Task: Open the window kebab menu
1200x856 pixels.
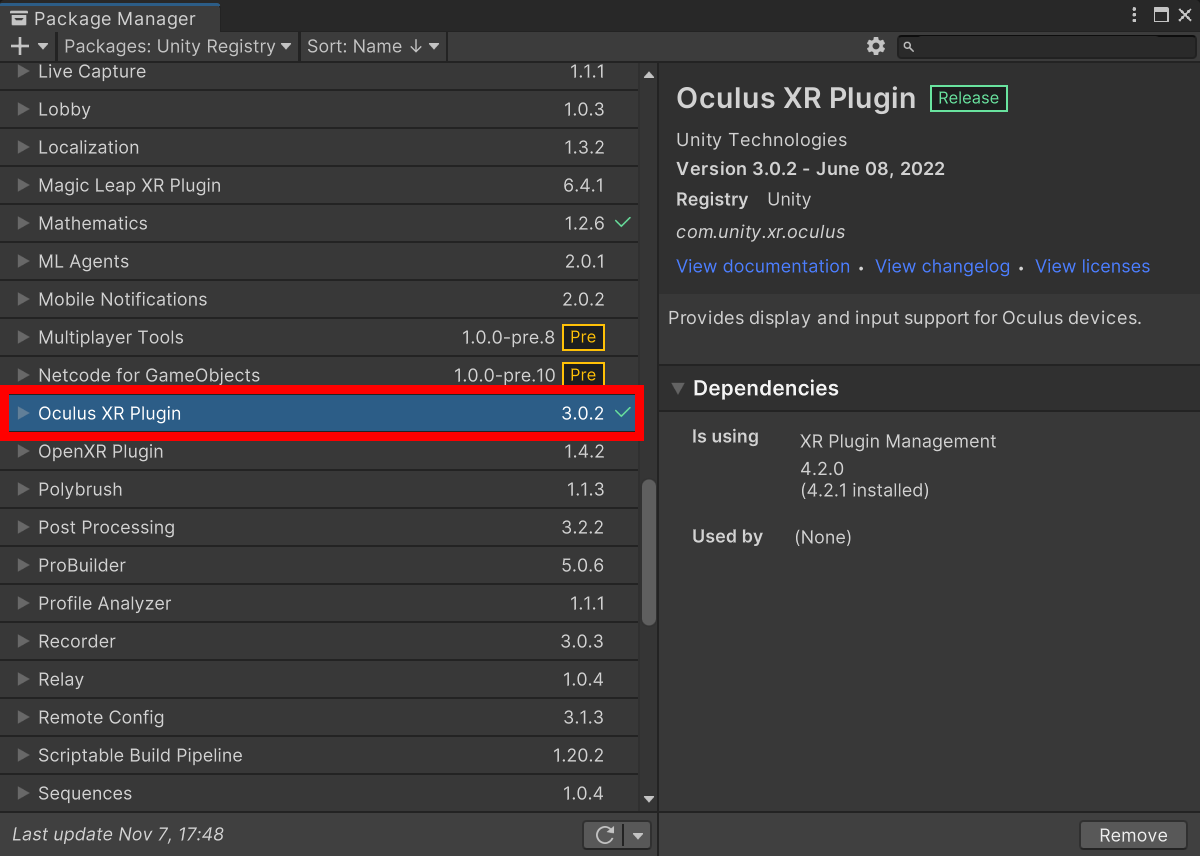Action: tap(1134, 14)
